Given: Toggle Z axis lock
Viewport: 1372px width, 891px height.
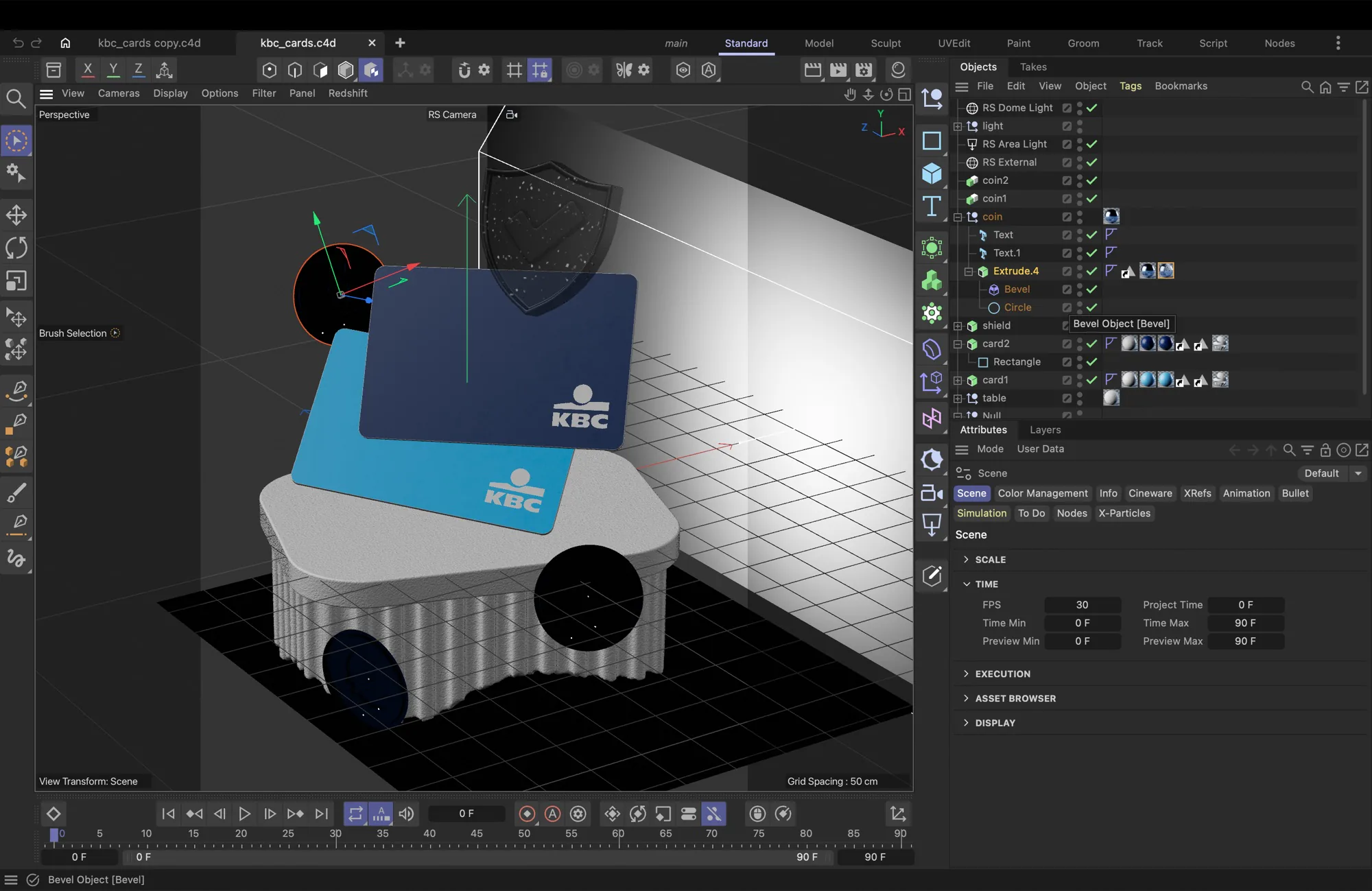Looking at the screenshot, I should [139, 69].
